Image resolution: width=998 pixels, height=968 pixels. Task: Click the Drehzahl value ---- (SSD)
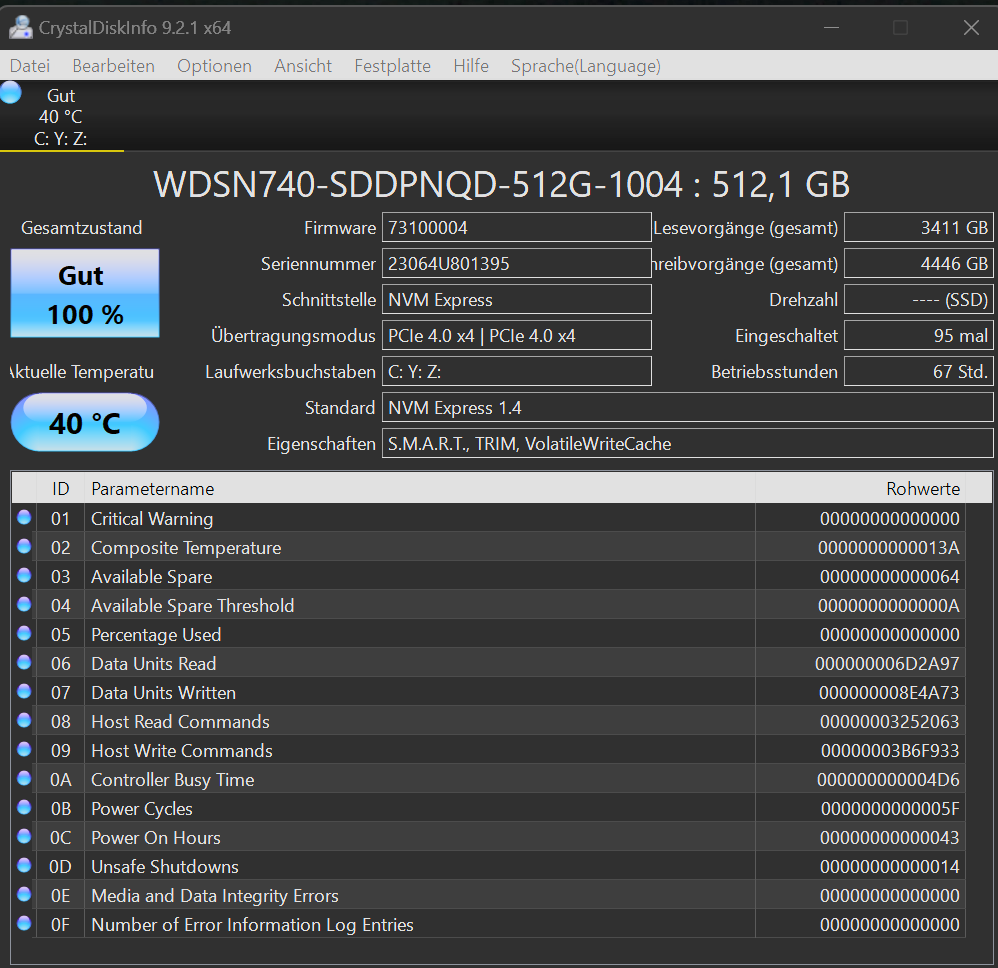[x=918, y=300]
